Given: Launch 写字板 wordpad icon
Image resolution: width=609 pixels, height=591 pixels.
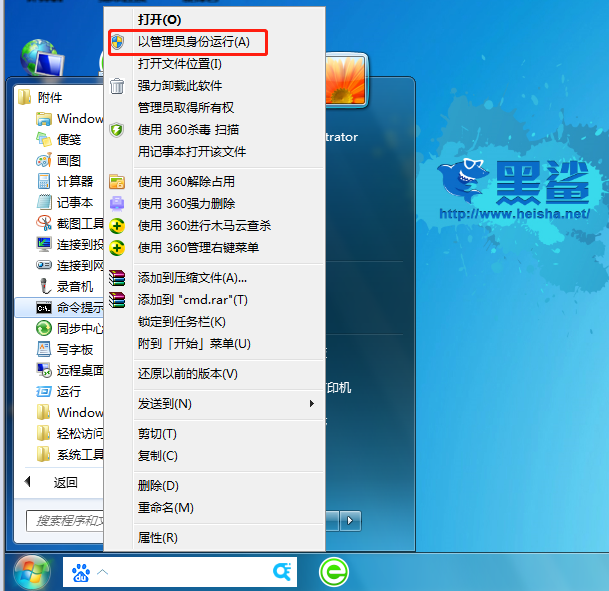Looking at the screenshot, I should (x=44, y=349).
